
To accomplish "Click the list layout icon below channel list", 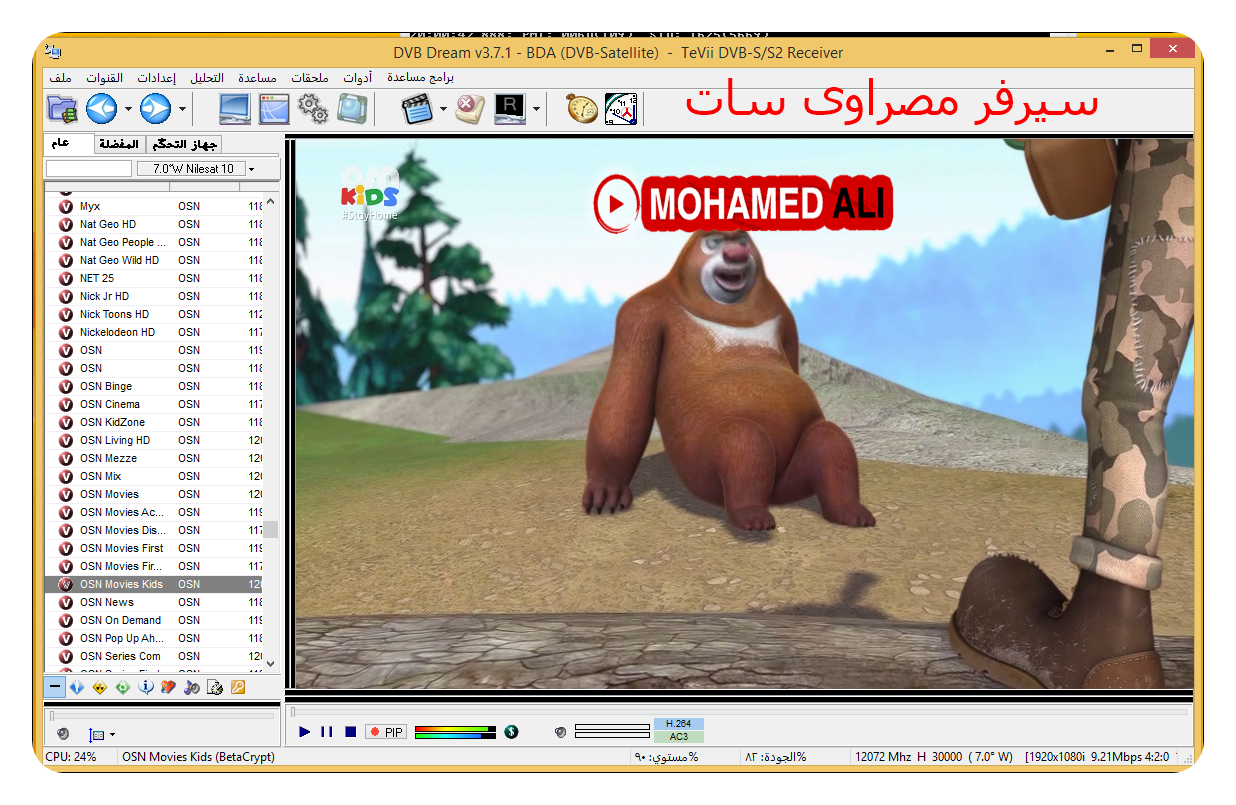I will click(x=96, y=734).
